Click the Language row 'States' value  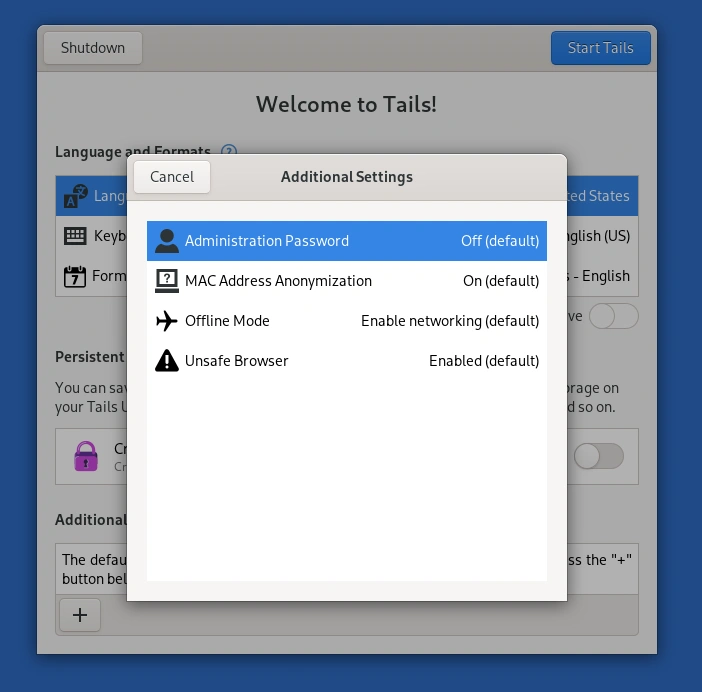click(x=609, y=196)
